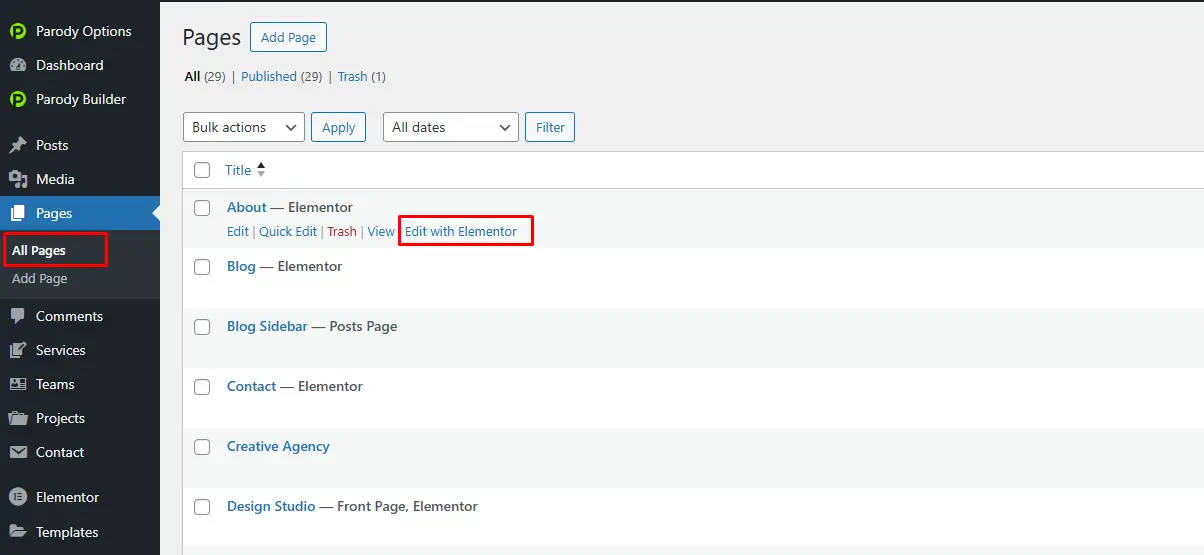Check the About page checkbox
1204x555 pixels.
coord(202,207)
